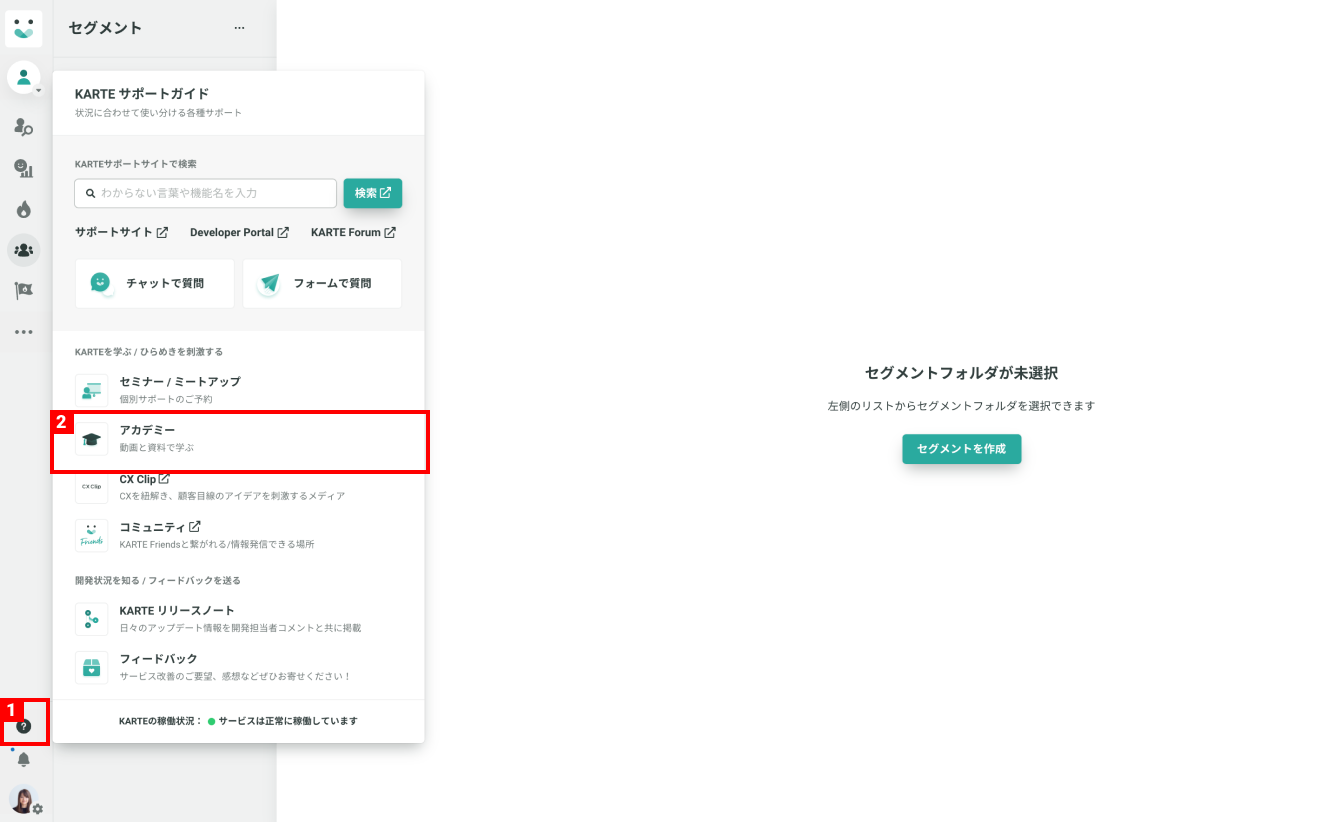Open notifications with the bell icon
The width and height of the screenshot is (1326, 822).
24,760
